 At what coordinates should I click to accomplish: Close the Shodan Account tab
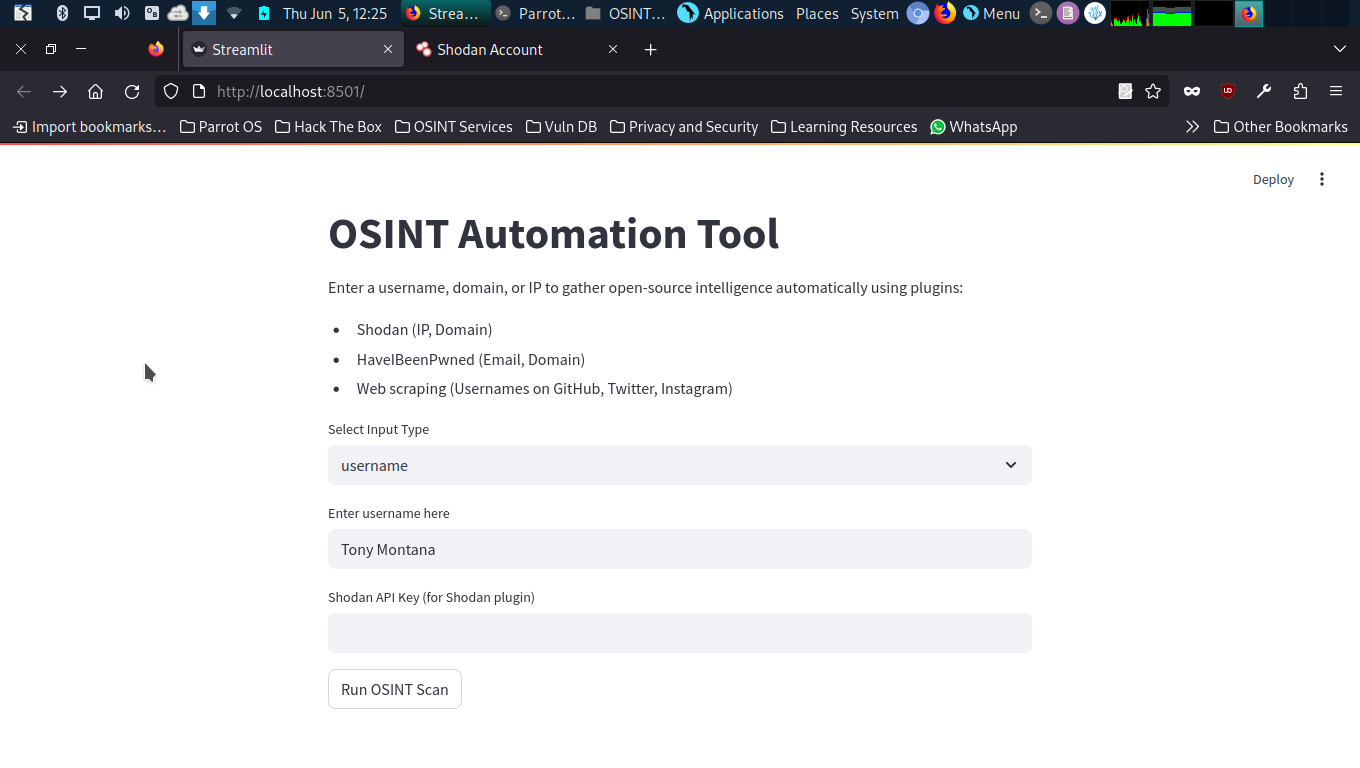[613, 49]
